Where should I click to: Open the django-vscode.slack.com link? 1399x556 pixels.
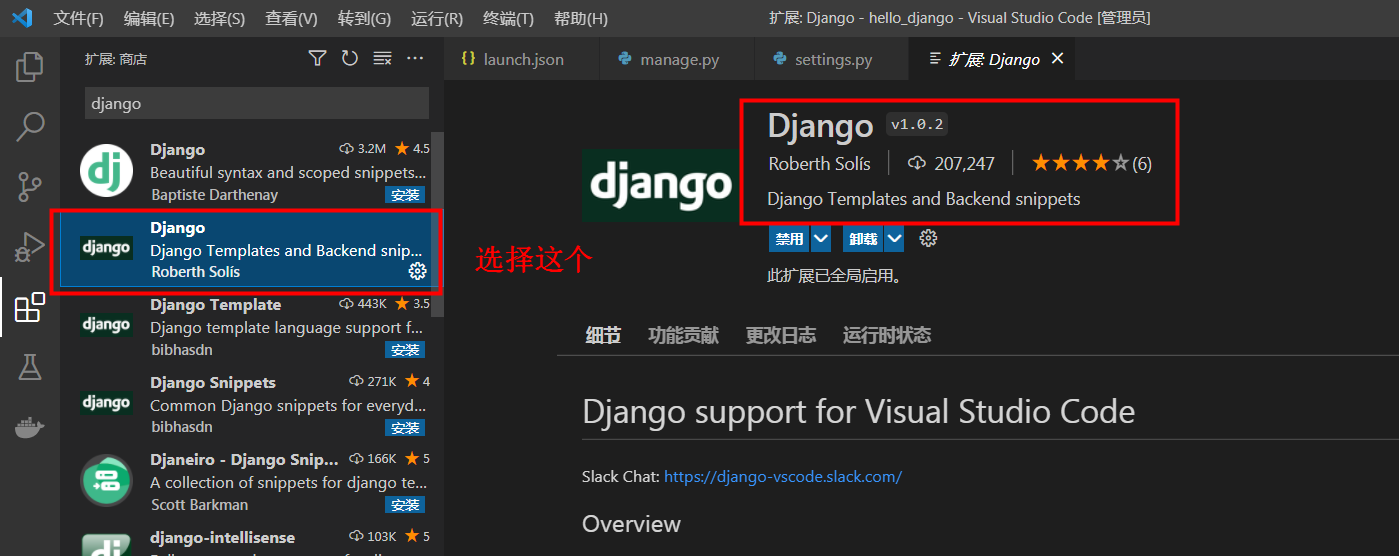(x=783, y=477)
